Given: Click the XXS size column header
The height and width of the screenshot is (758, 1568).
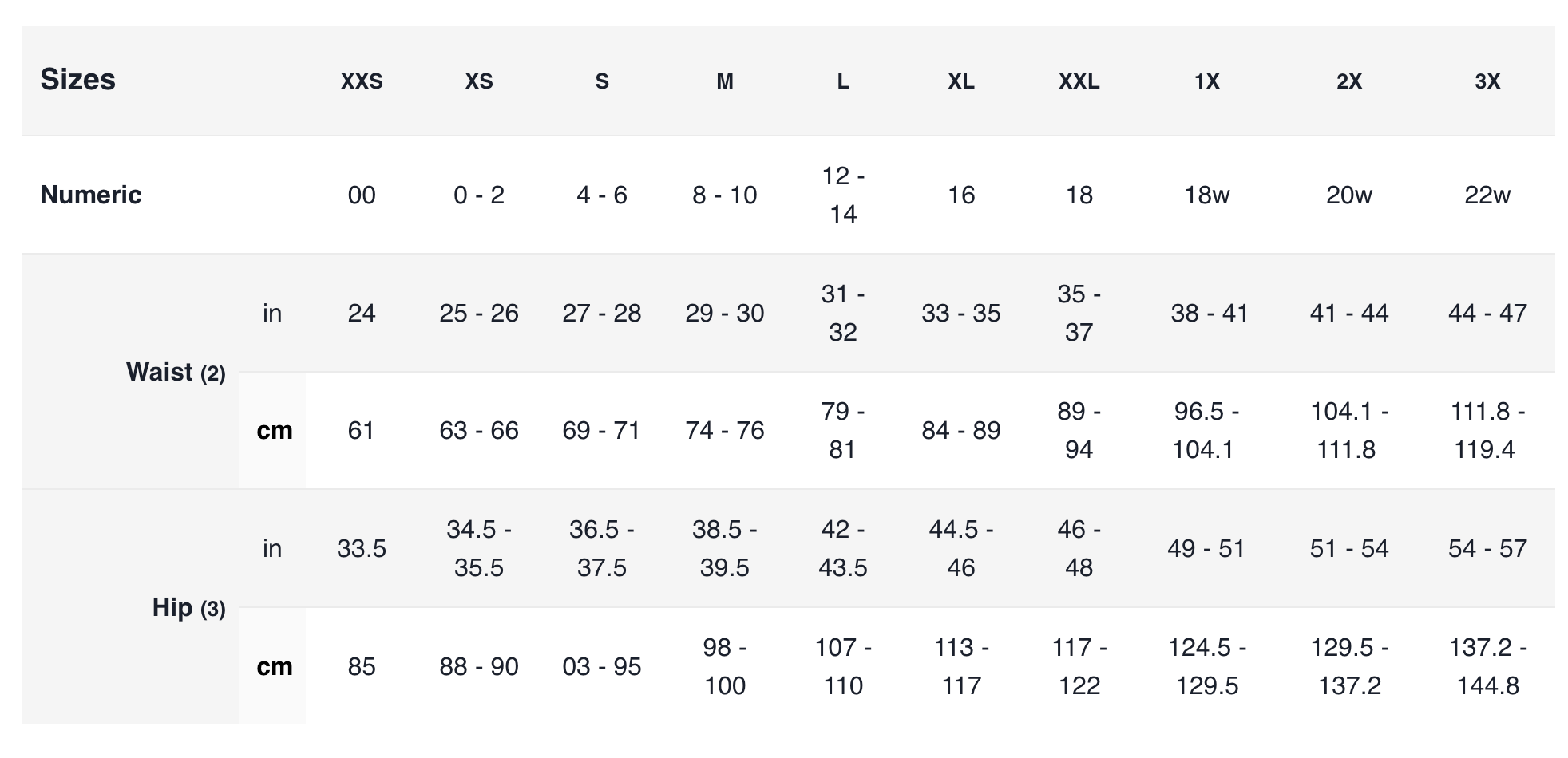Looking at the screenshot, I should pos(362,81).
